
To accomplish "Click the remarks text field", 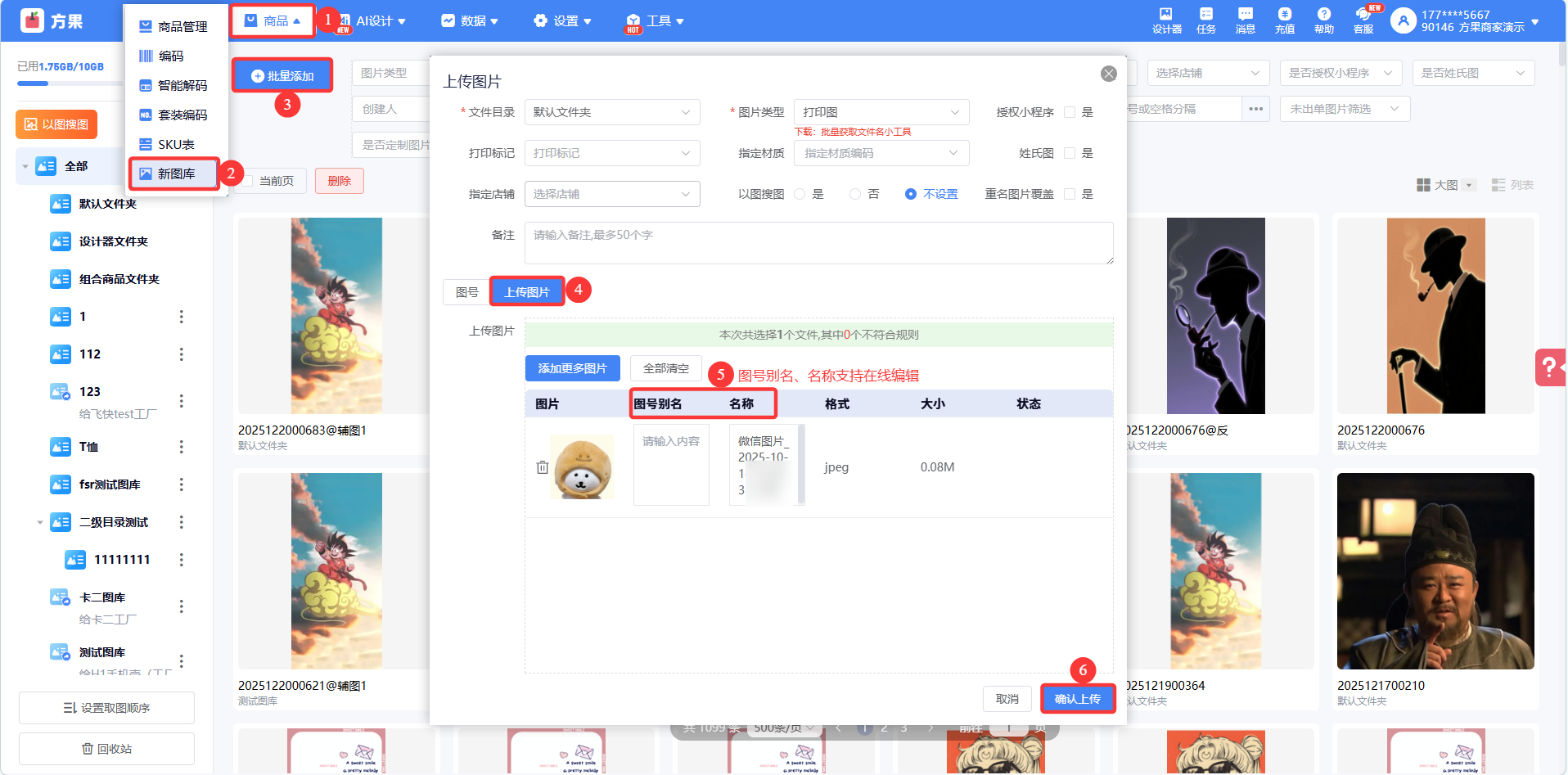I will [818, 243].
